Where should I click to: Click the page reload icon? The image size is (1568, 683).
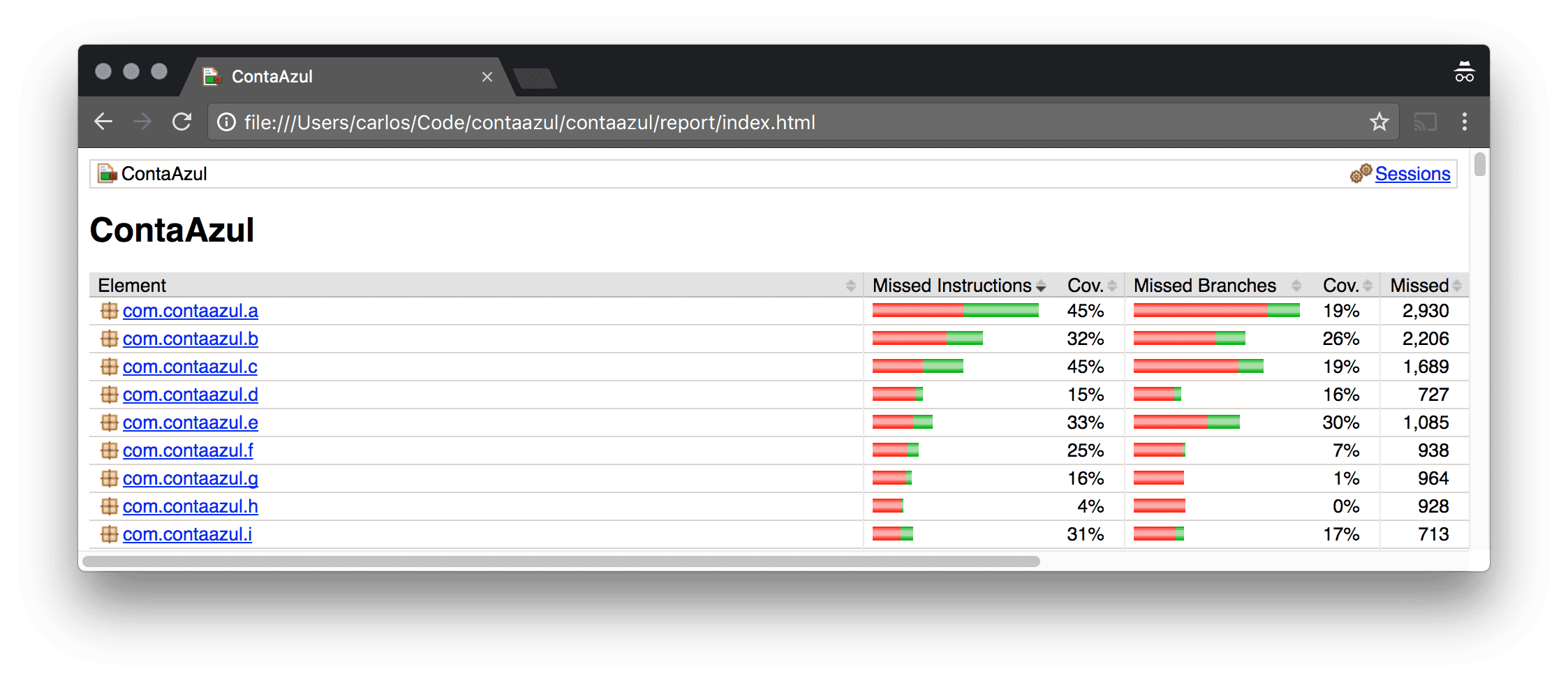[182, 122]
